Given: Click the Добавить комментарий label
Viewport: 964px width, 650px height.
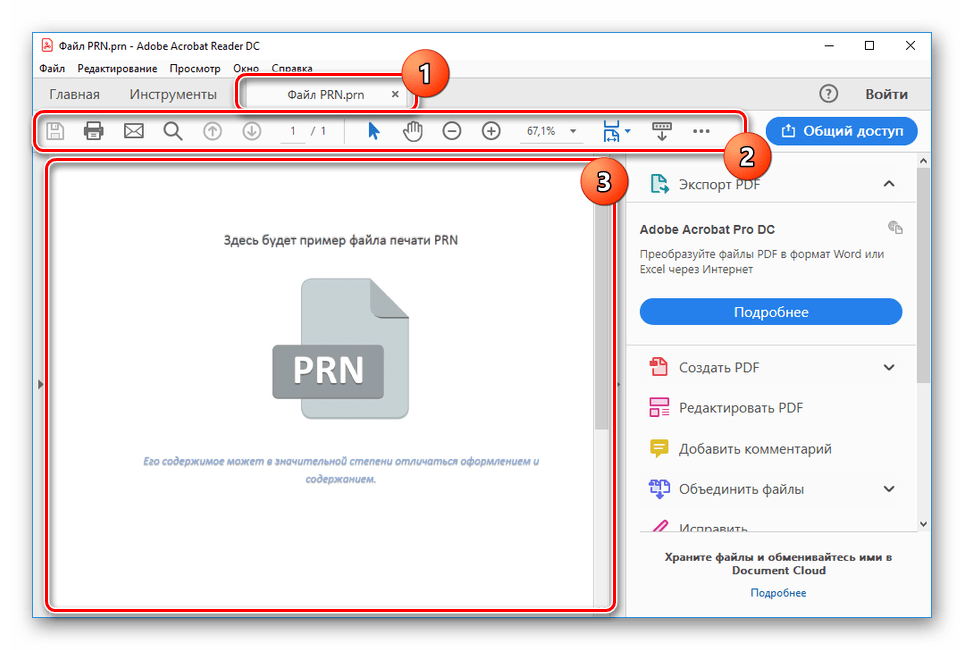Looking at the screenshot, I should (x=755, y=448).
